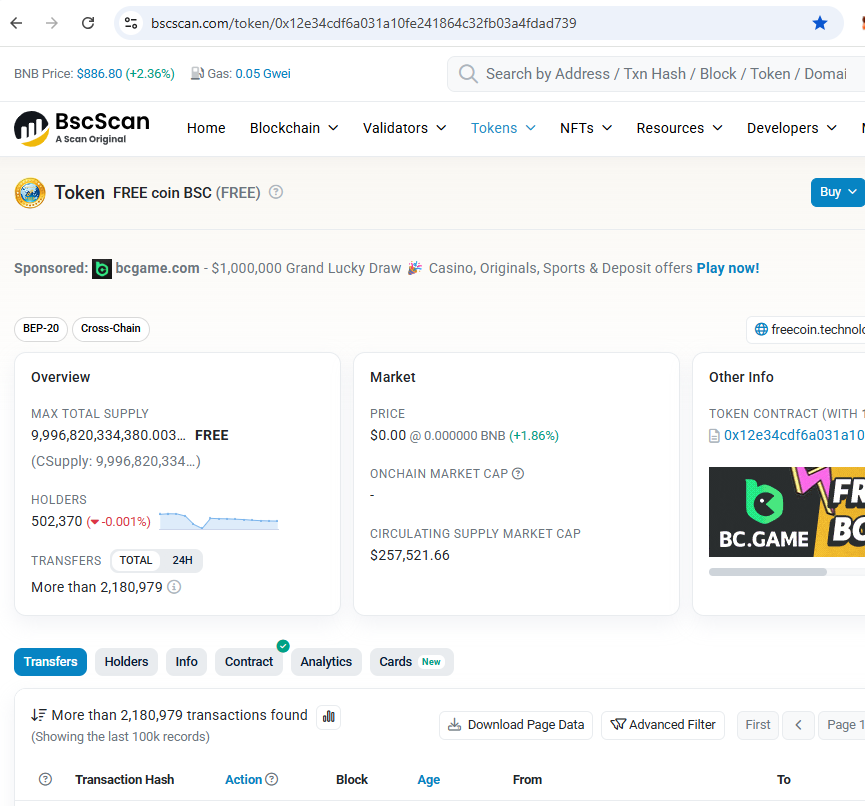Switch to the TOTAL transfers view
The width and height of the screenshot is (865, 806).
click(x=138, y=560)
